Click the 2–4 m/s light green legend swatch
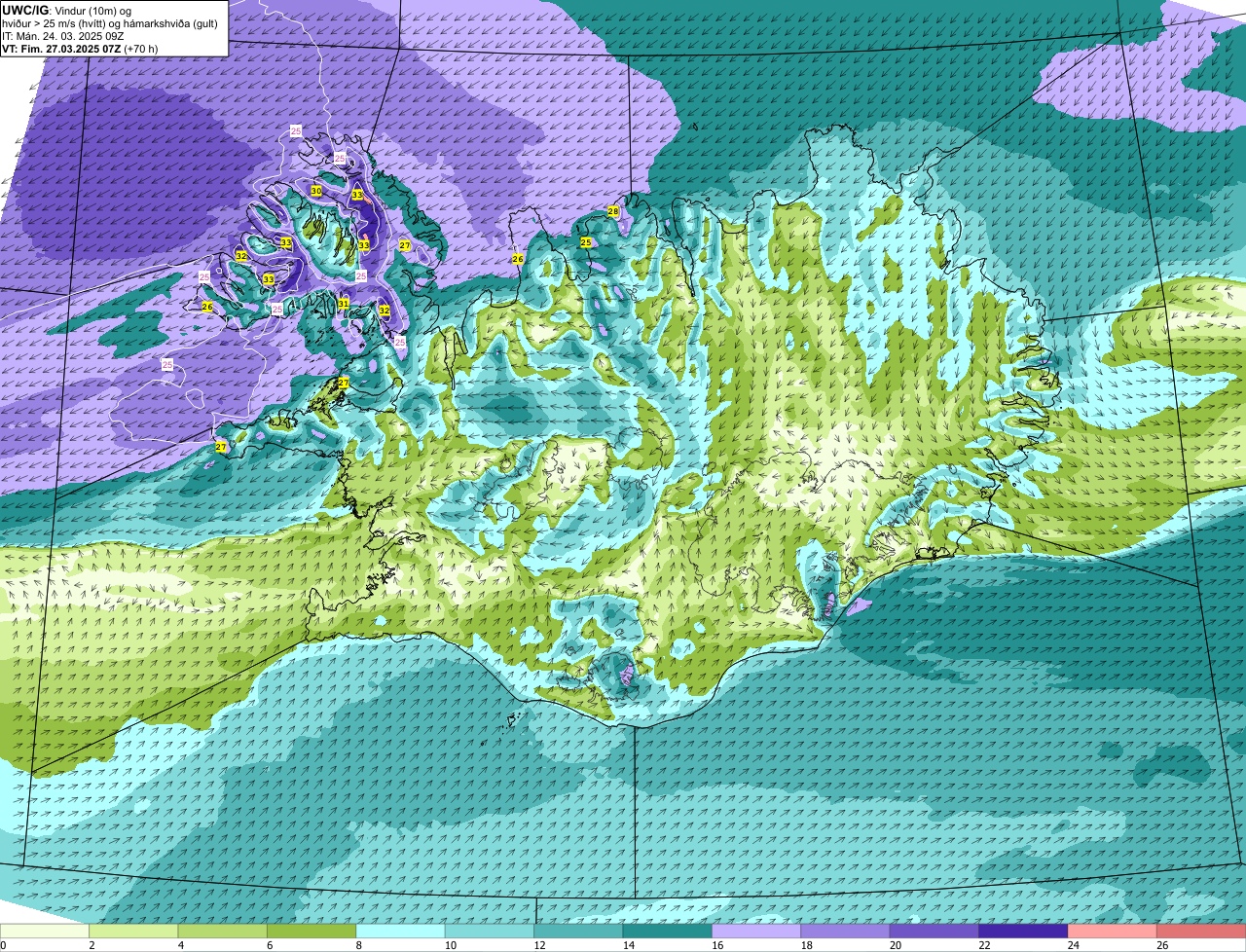The width and height of the screenshot is (1246, 952). pos(133,932)
